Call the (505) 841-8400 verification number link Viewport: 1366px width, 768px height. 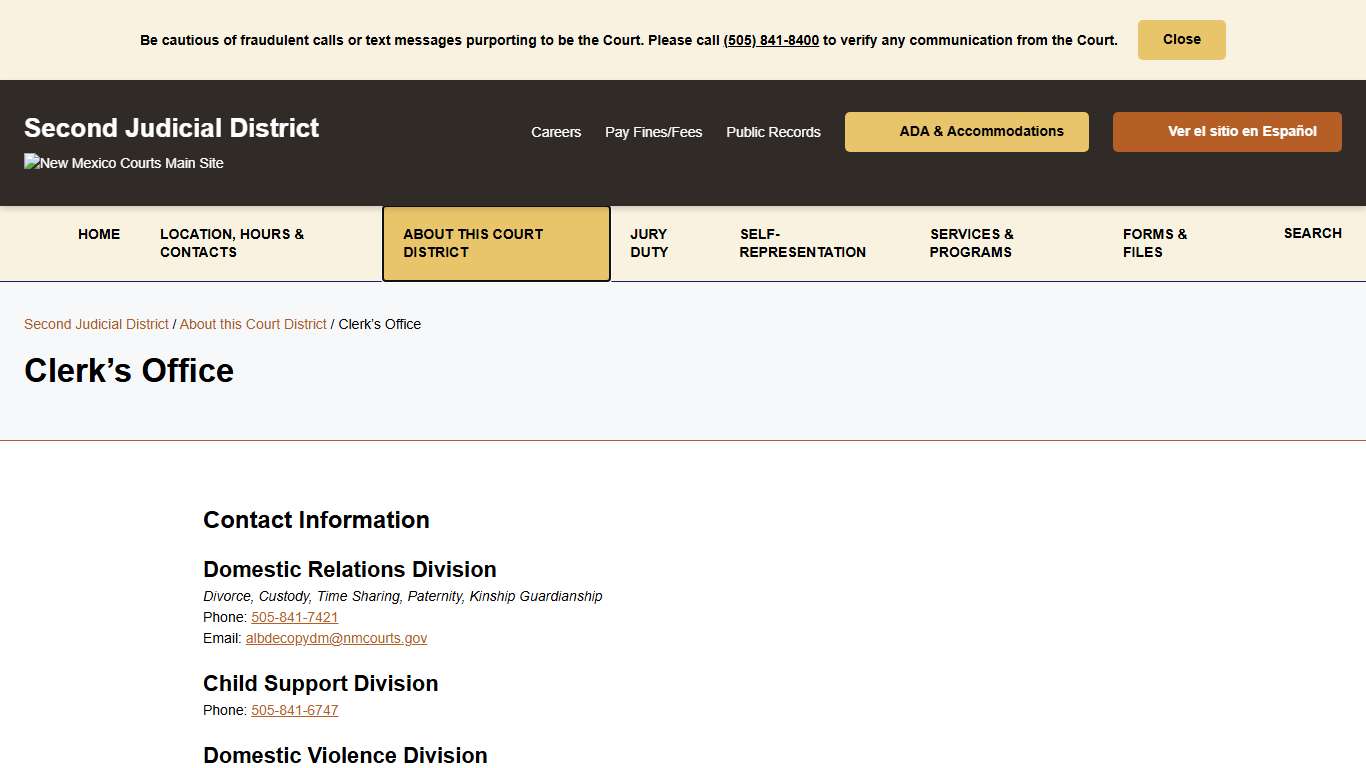(x=771, y=41)
